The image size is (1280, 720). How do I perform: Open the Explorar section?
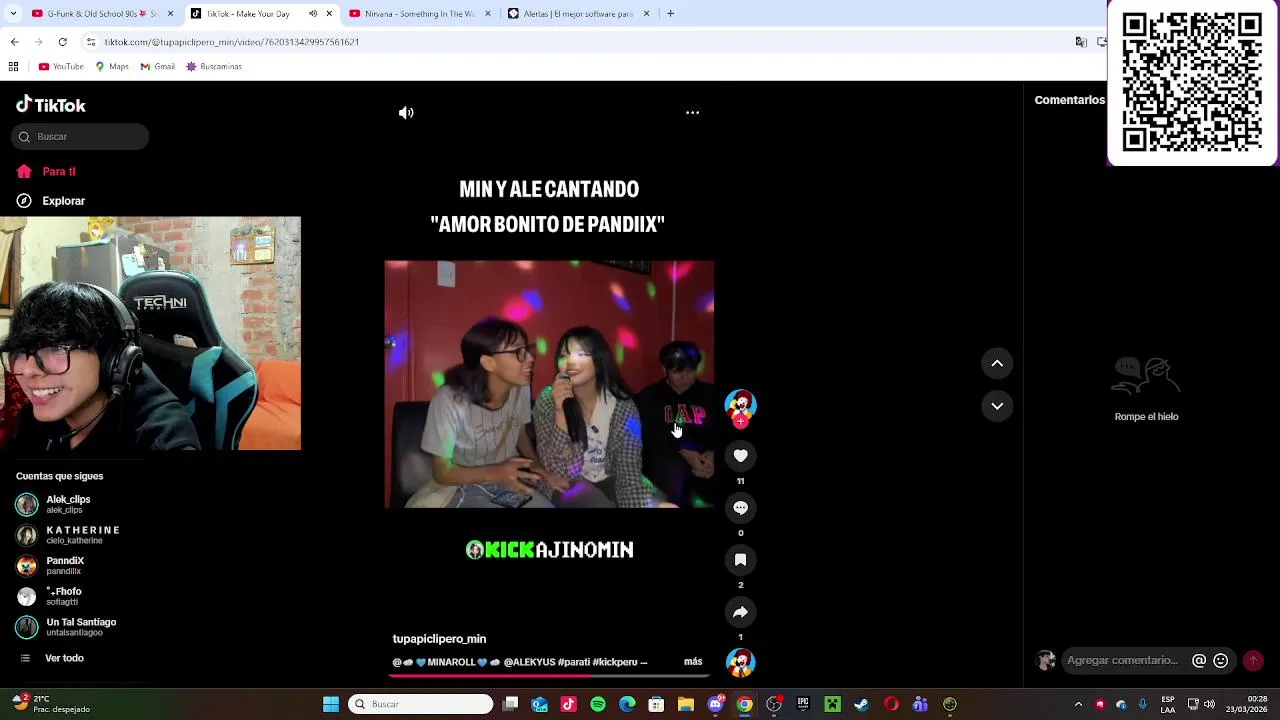[51, 201]
